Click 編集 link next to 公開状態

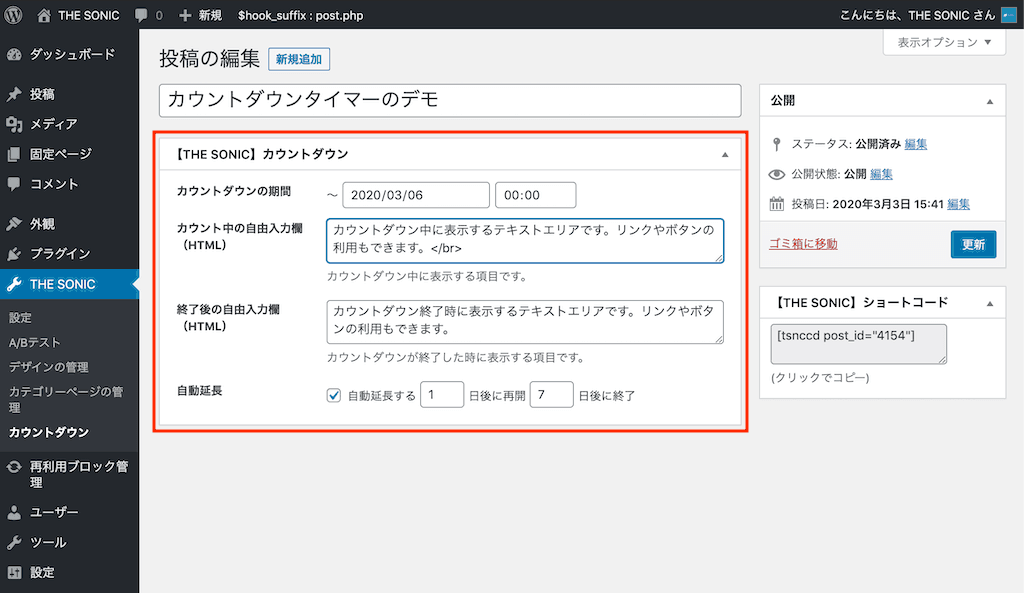point(881,174)
